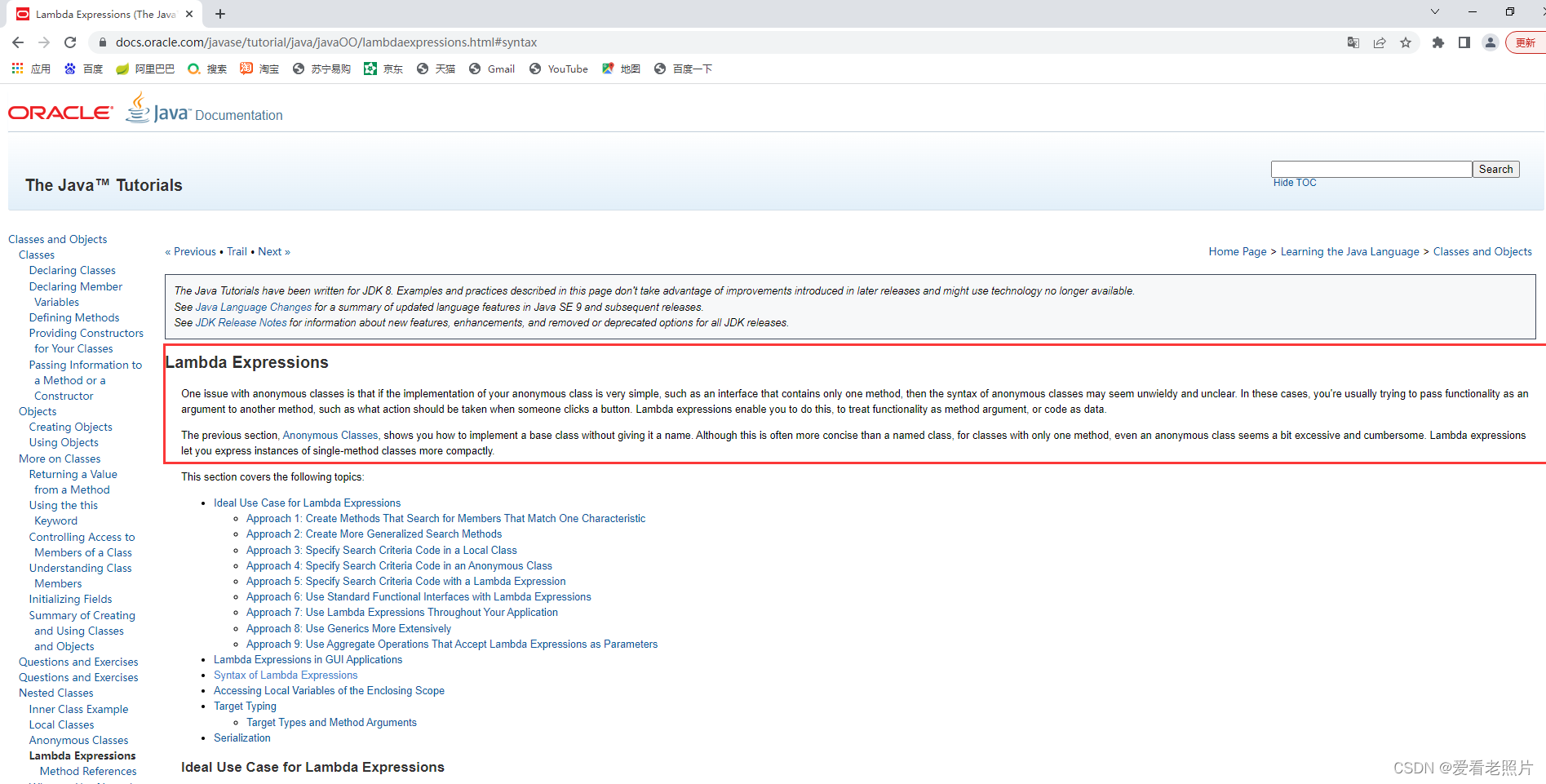Open Declaring Classes in the sidebar
This screenshot has height=784, width=1546.
pos(73,271)
